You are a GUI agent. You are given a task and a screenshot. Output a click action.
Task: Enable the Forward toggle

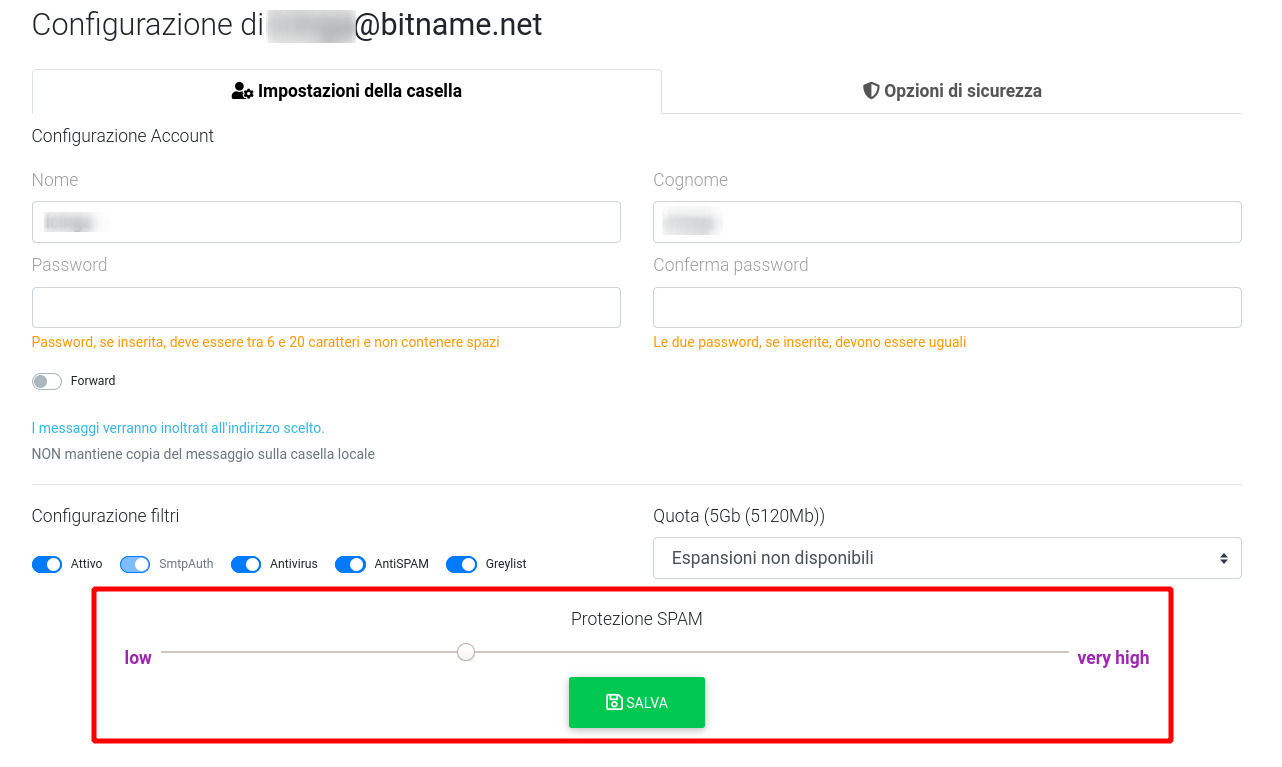click(x=47, y=381)
